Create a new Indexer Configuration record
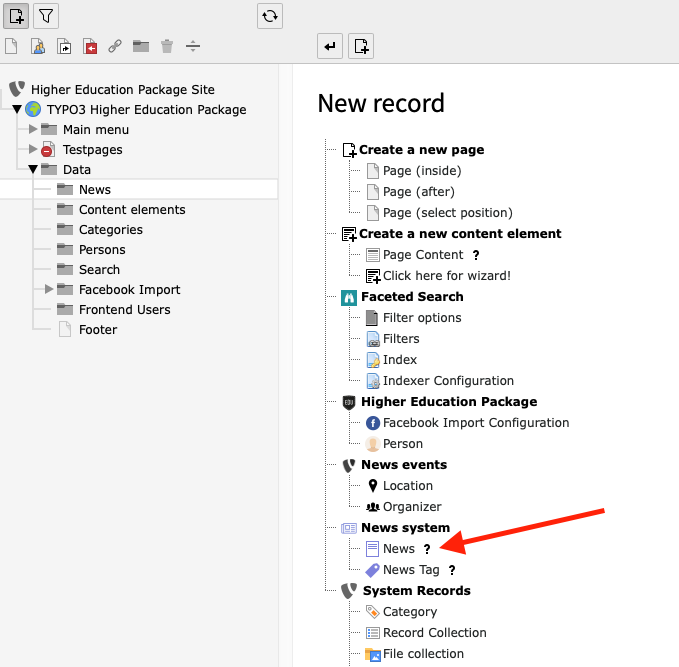Screen dimensions: 679x667 [x=448, y=381]
